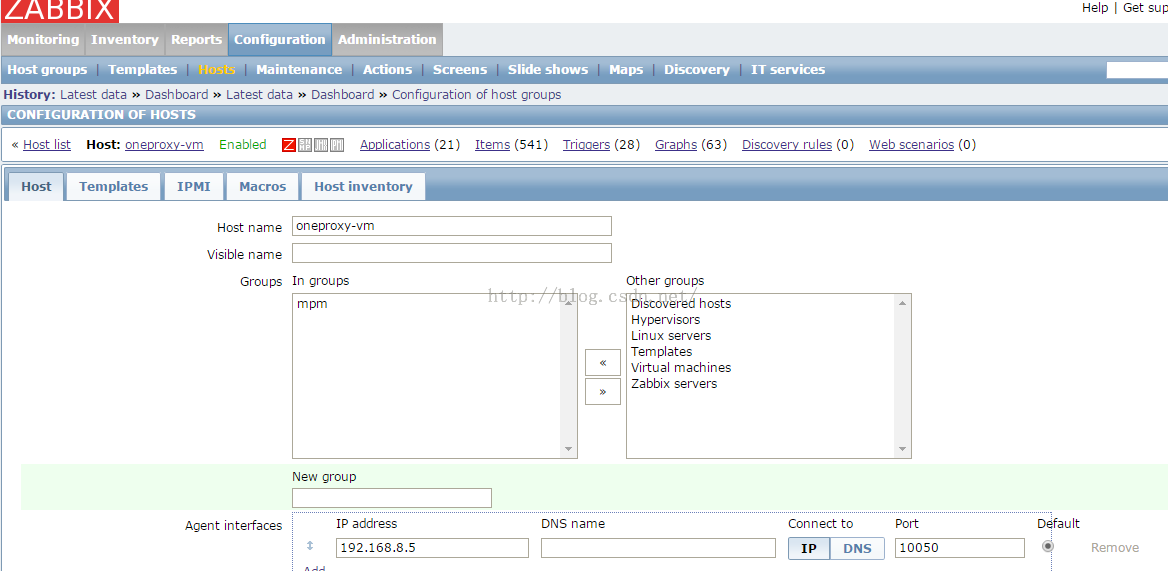
Task: Click the agent interface reorder handle
Action: [x=310, y=546]
